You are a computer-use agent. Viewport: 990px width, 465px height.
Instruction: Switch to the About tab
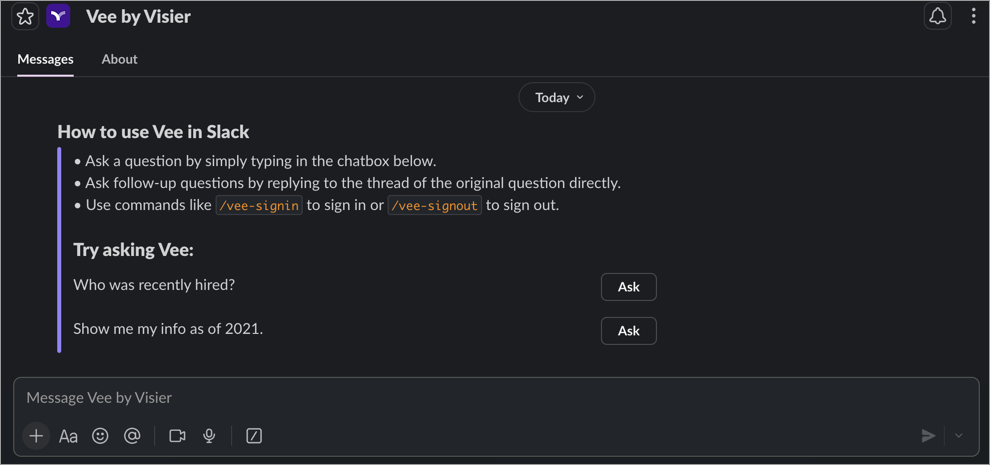[119, 60]
